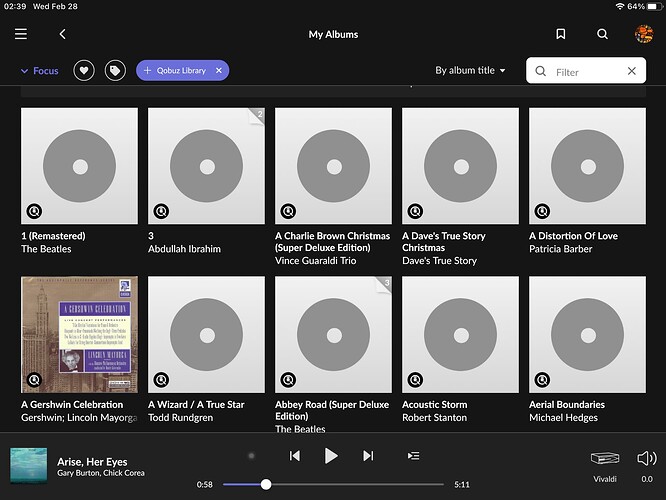Image resolution: width=666 pixels, height=500 pixels.
Task: Open A Wizard / A True Star cover
Action: pyautogui.click(x=206, y=334)
